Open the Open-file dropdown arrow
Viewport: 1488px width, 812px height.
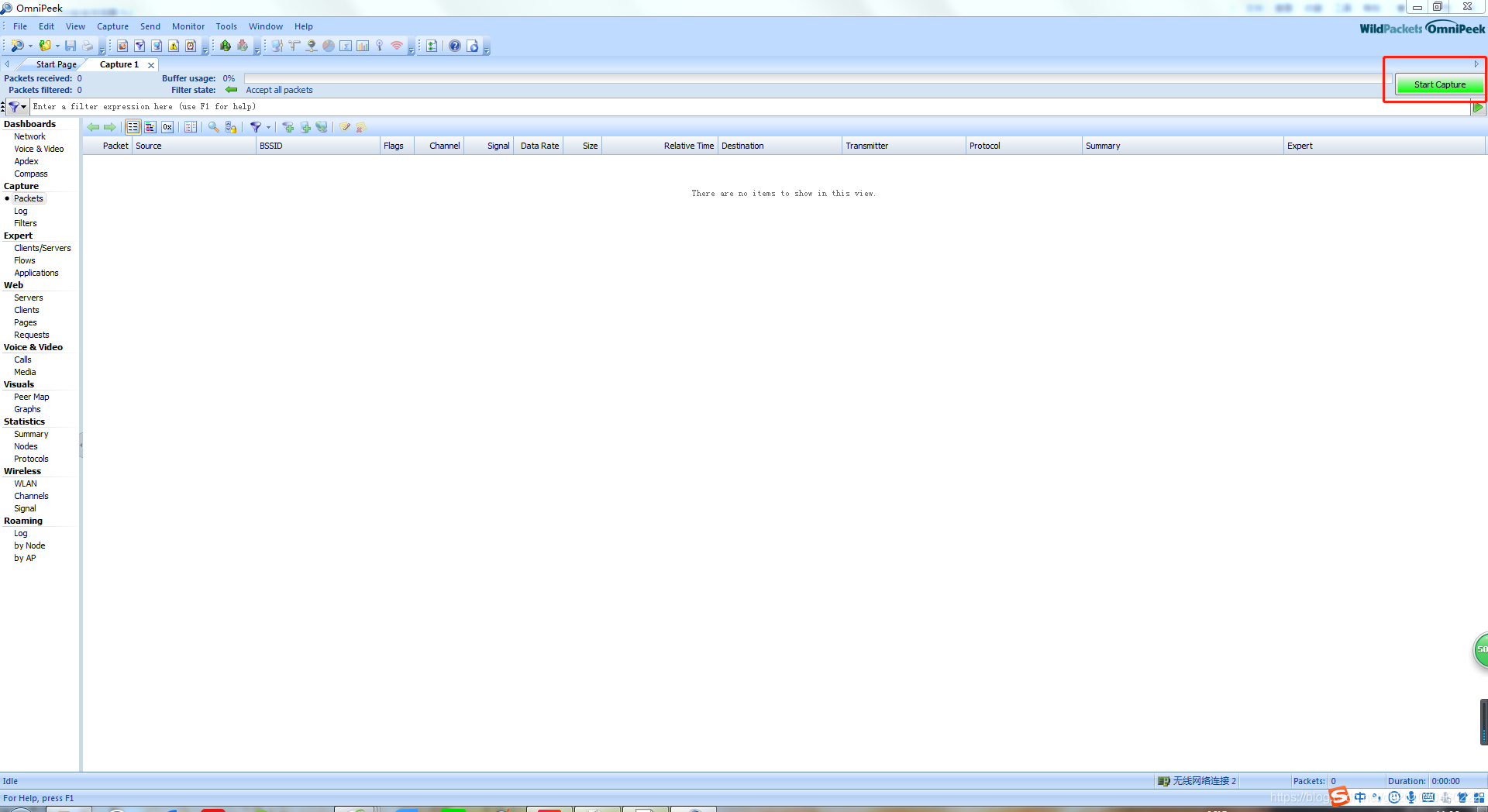(57, 46)
